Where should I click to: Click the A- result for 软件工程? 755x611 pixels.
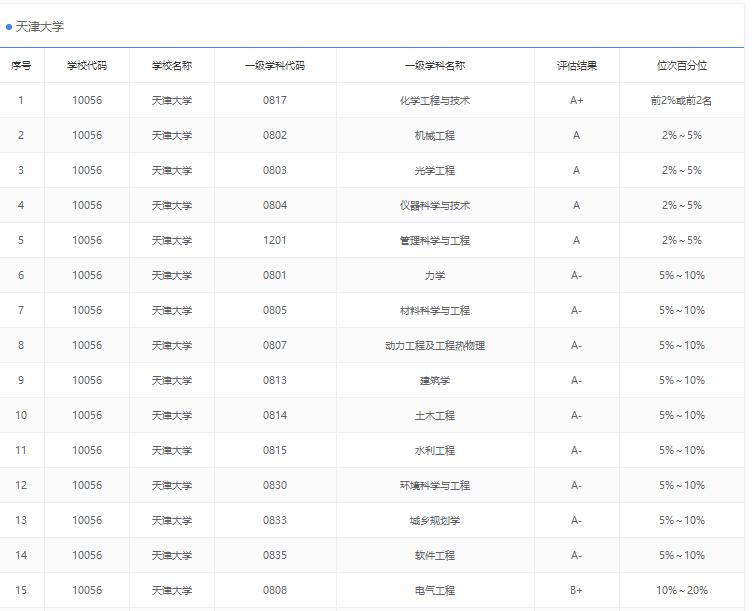(x=576, y=555)
